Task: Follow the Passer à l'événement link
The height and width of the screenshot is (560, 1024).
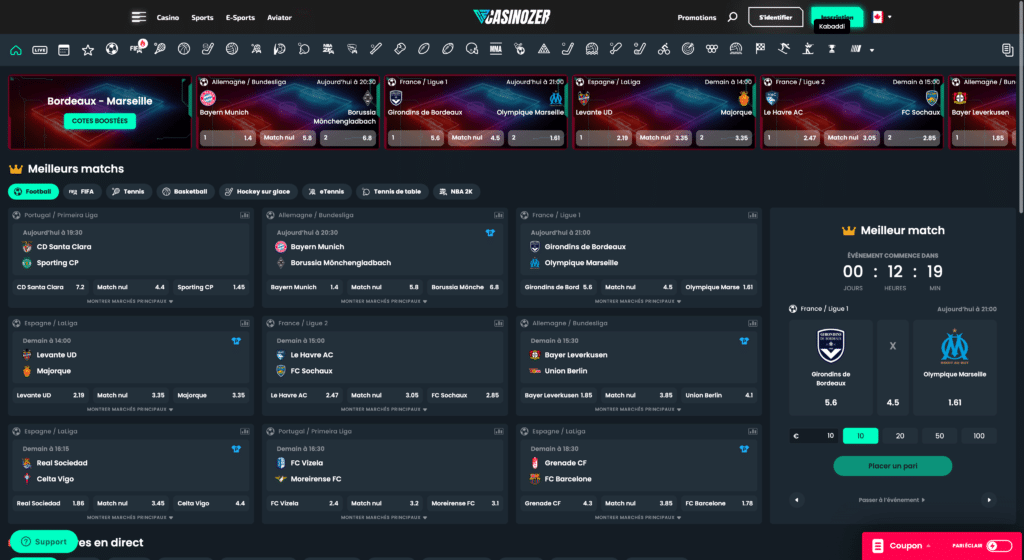Action: (x=892, y=500)
